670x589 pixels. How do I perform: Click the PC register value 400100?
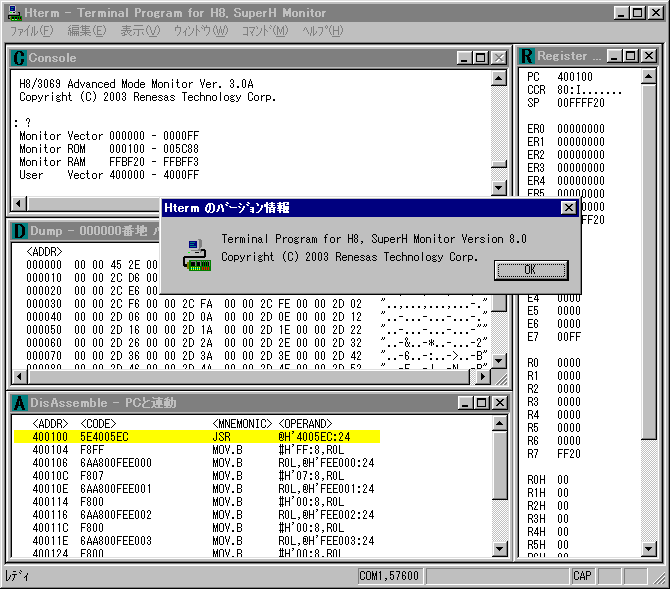point(575,77)
